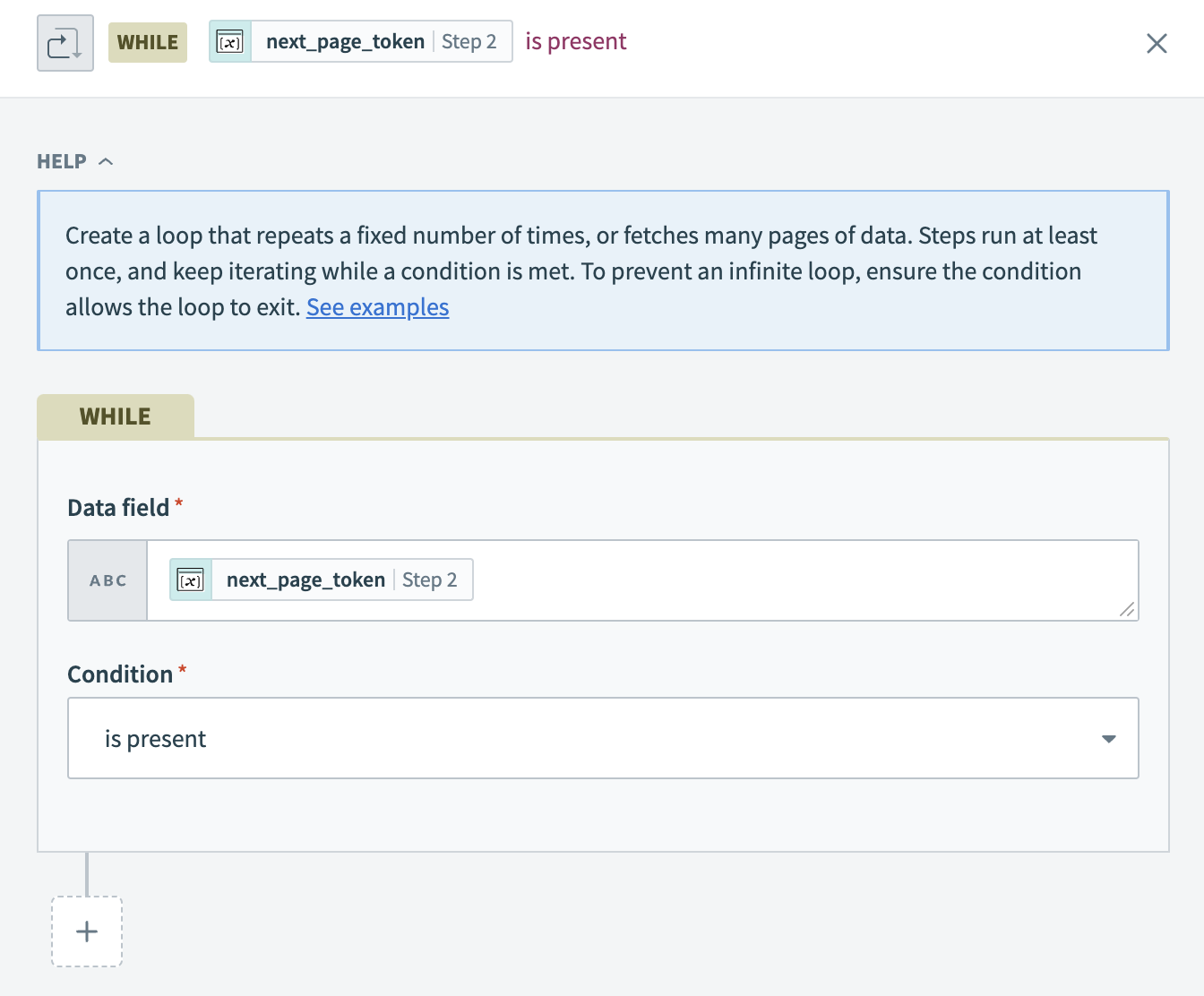This screenshot has width=1204, height=996.
Task: Click next_page_token pill in header
Action: [345, 42]
